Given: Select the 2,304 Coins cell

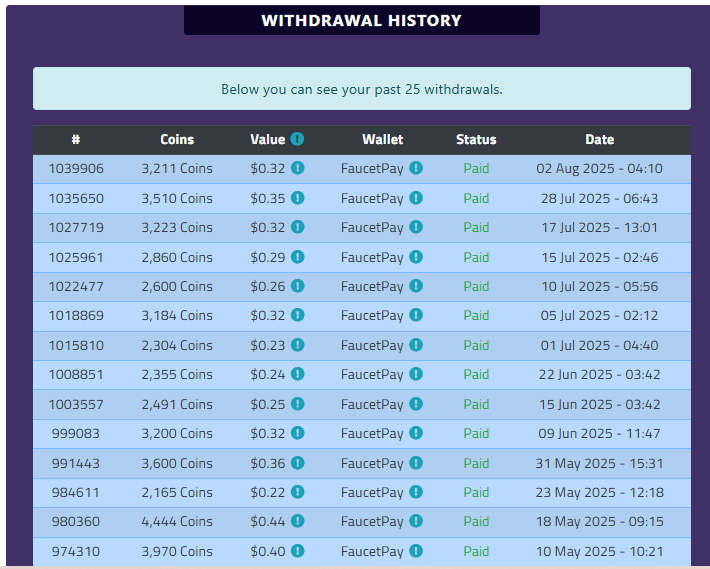Looking at the screenshot, I should (177, 346).
